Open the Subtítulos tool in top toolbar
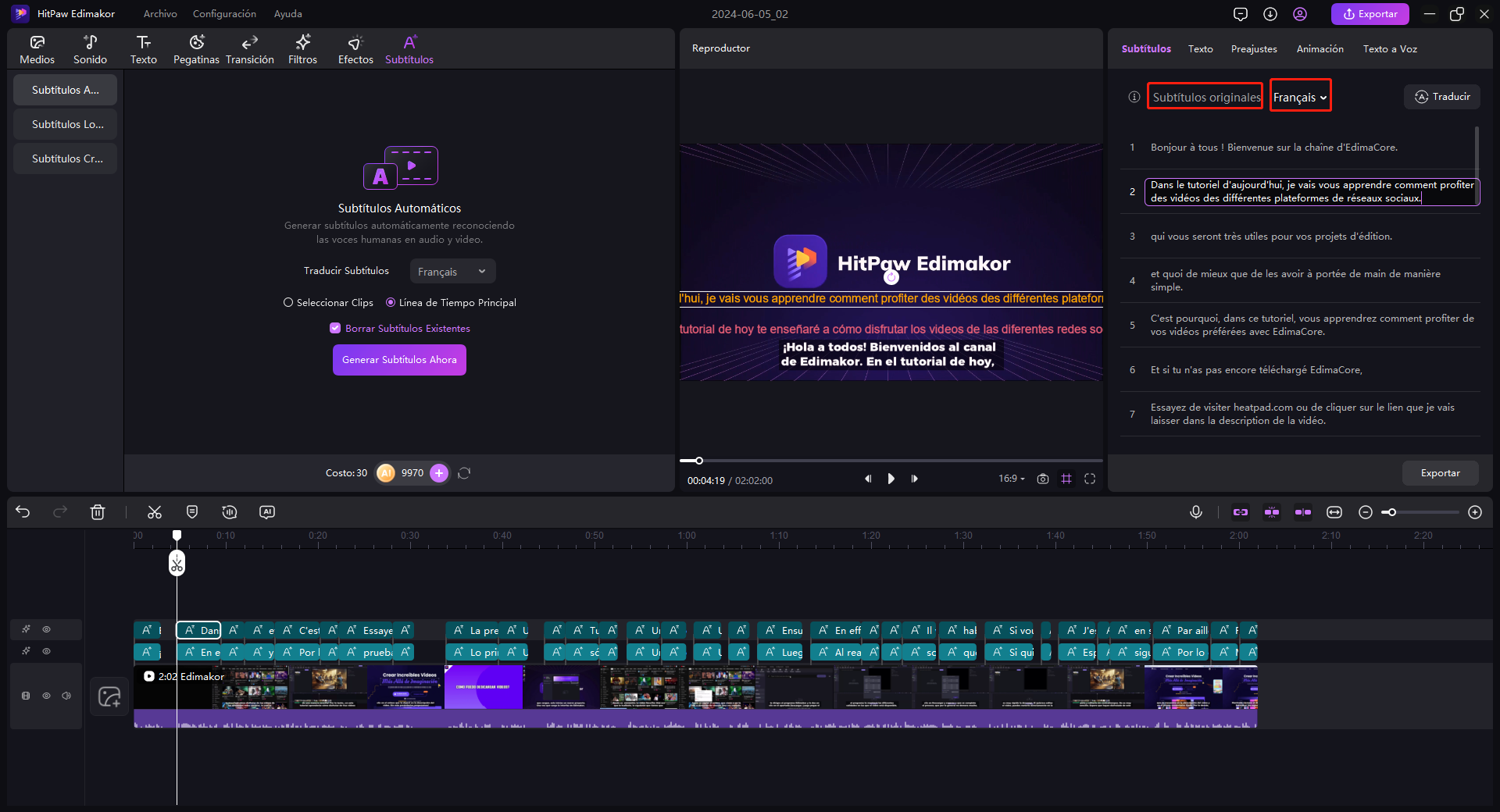Viewport: 1500px width, 812px height. pyautogui.click(x=409, y=49)
